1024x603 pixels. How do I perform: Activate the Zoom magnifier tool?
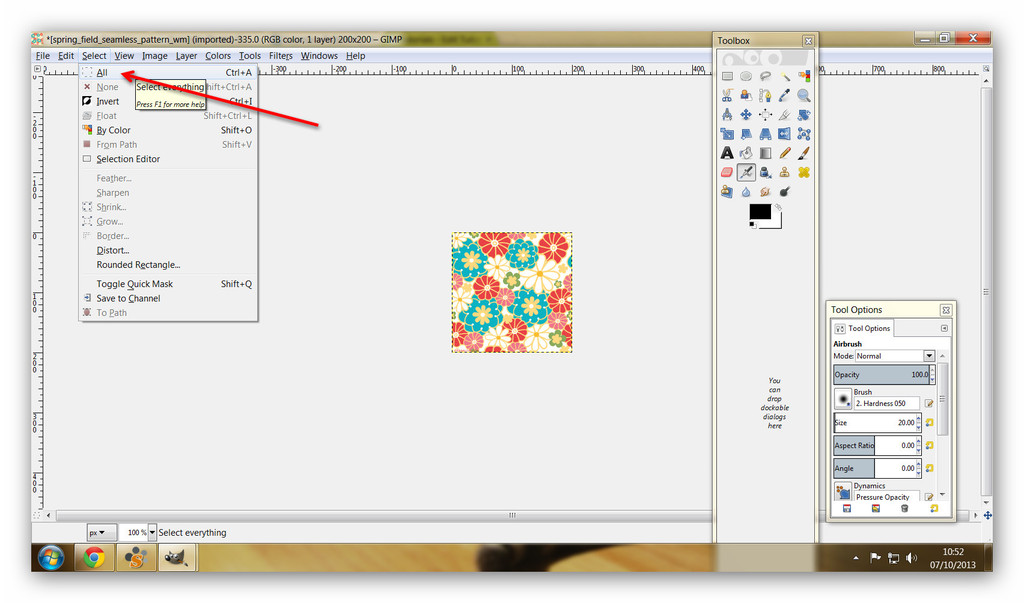point(804,95)
